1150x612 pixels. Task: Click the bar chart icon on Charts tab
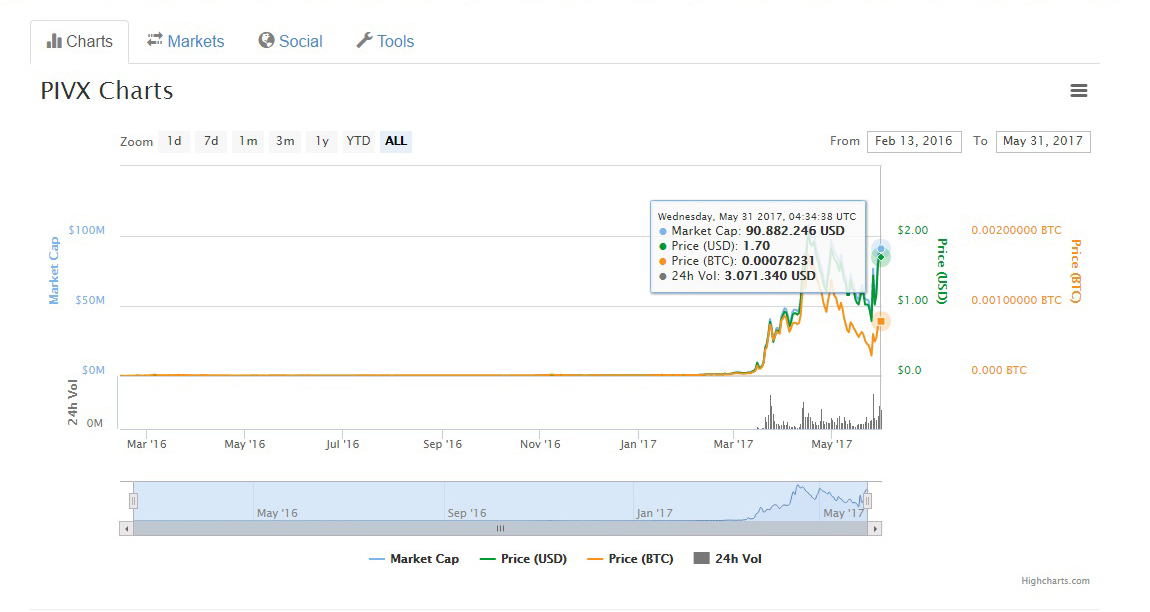click(x=54, y=41)
